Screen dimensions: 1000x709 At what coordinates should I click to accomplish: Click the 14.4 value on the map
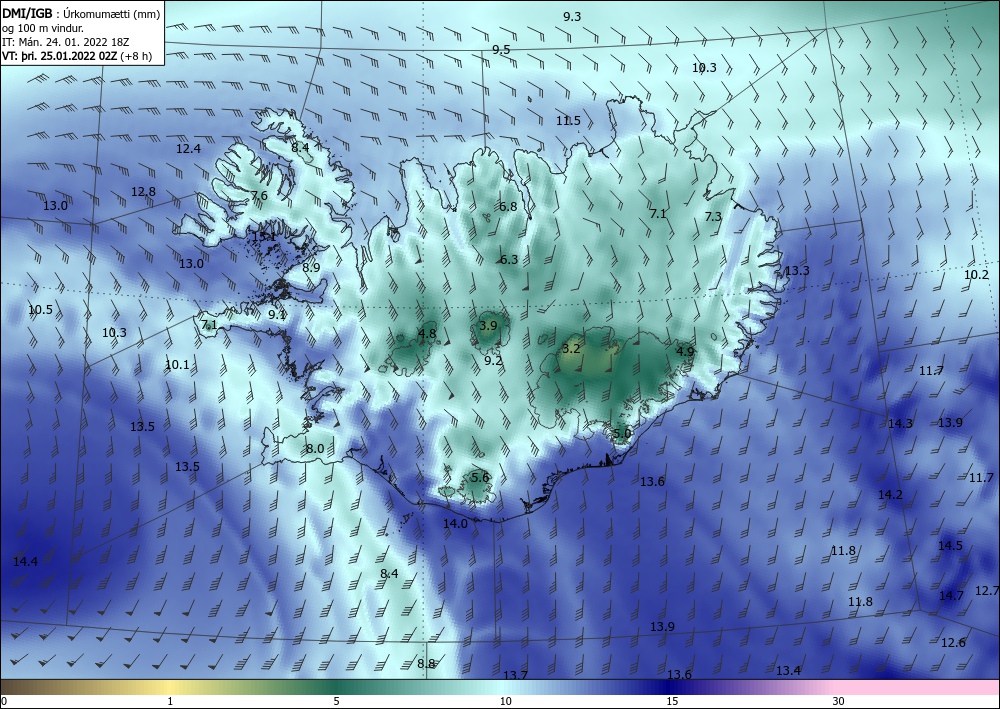pyautogui.click(x=26, y=562)
